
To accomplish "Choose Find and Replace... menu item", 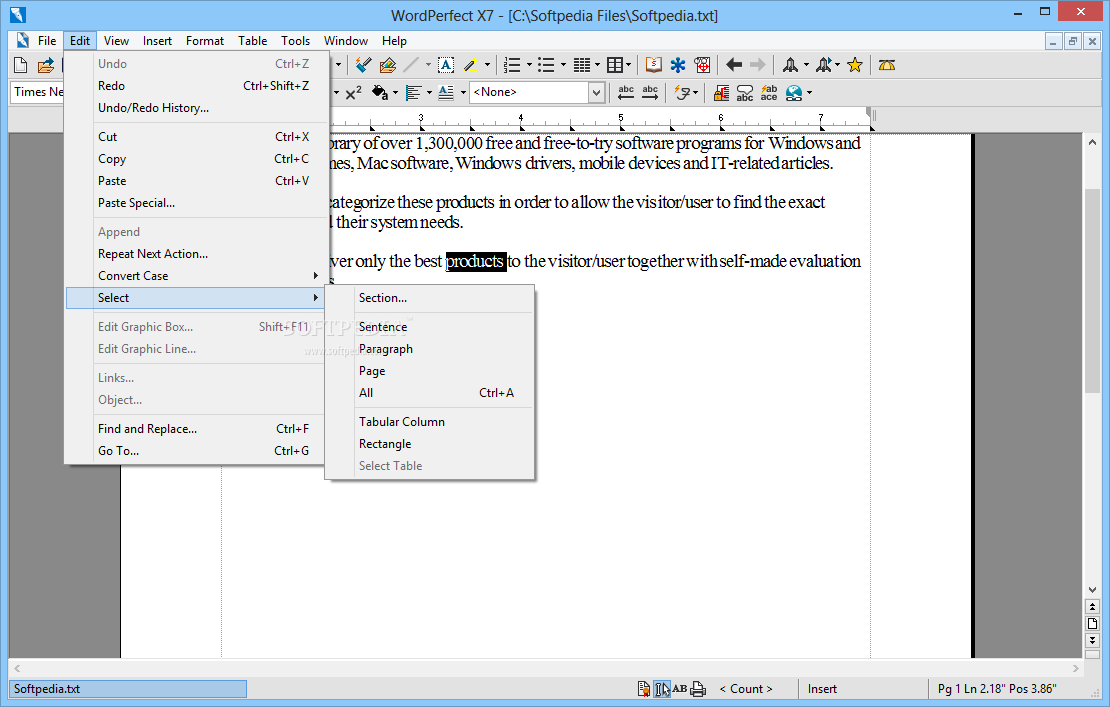I will [195, 429].
